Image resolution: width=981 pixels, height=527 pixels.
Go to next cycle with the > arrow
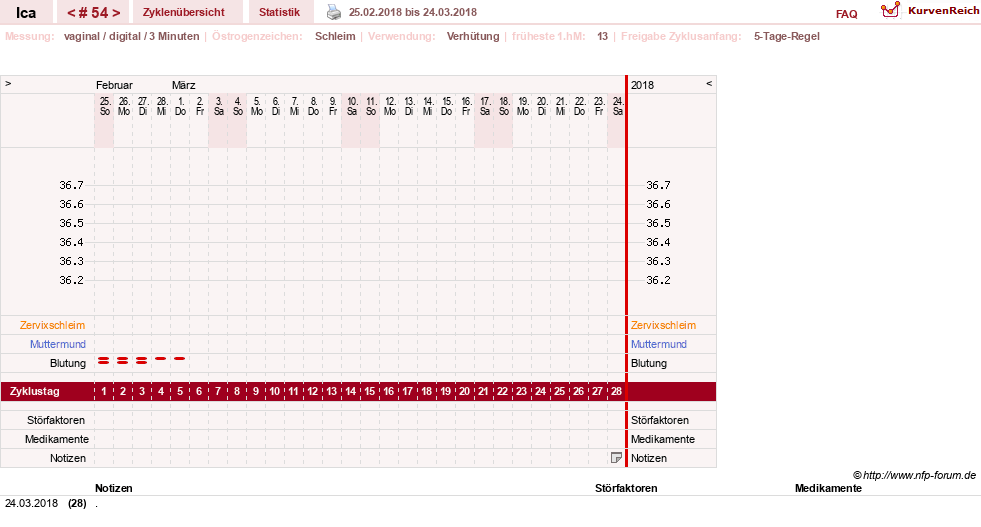point(116,13)
